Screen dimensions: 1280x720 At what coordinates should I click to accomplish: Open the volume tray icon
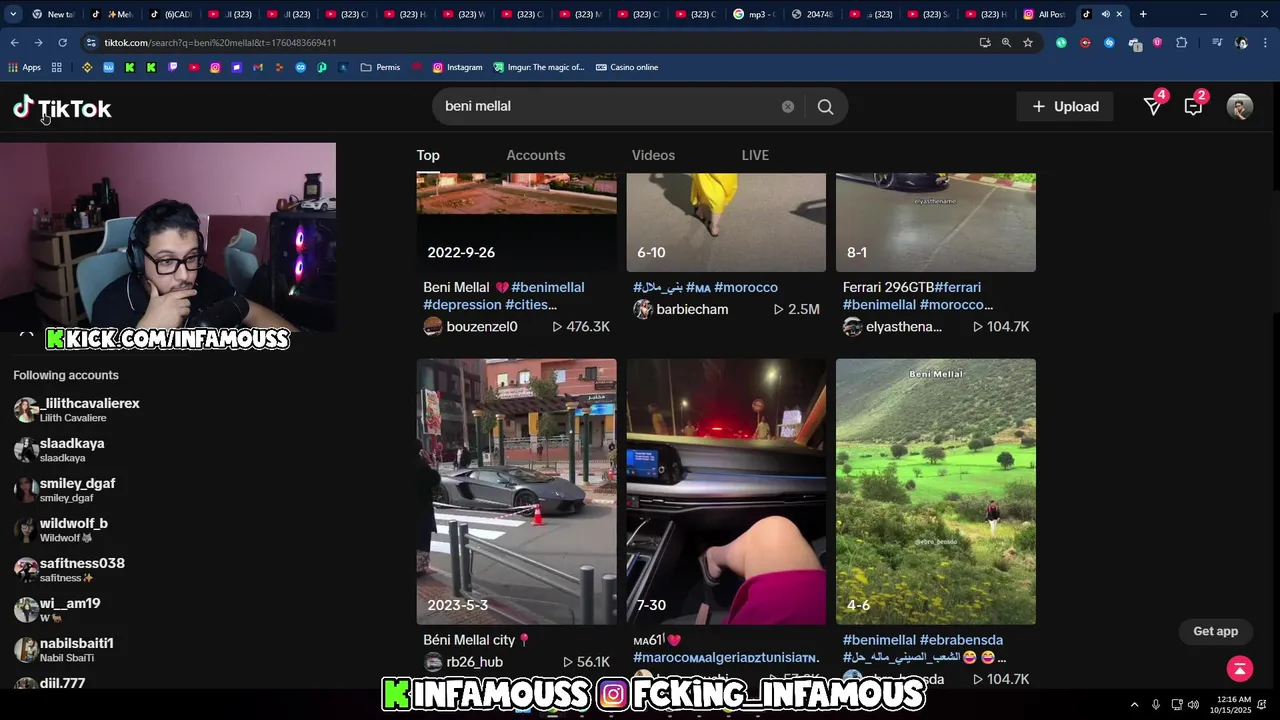1194,704
